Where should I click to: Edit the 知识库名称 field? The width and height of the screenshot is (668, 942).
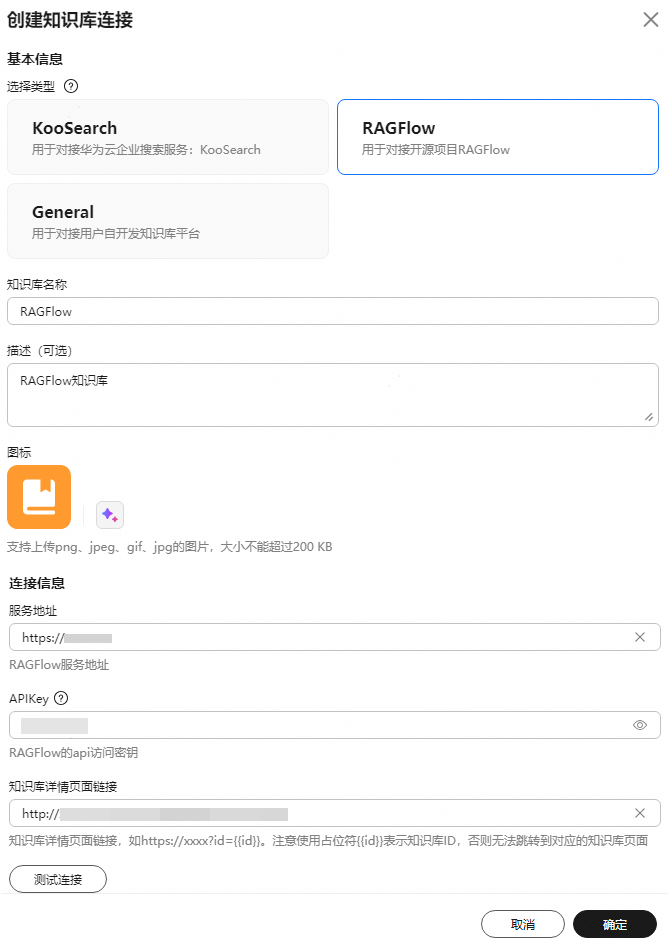(x=333, y=311)
